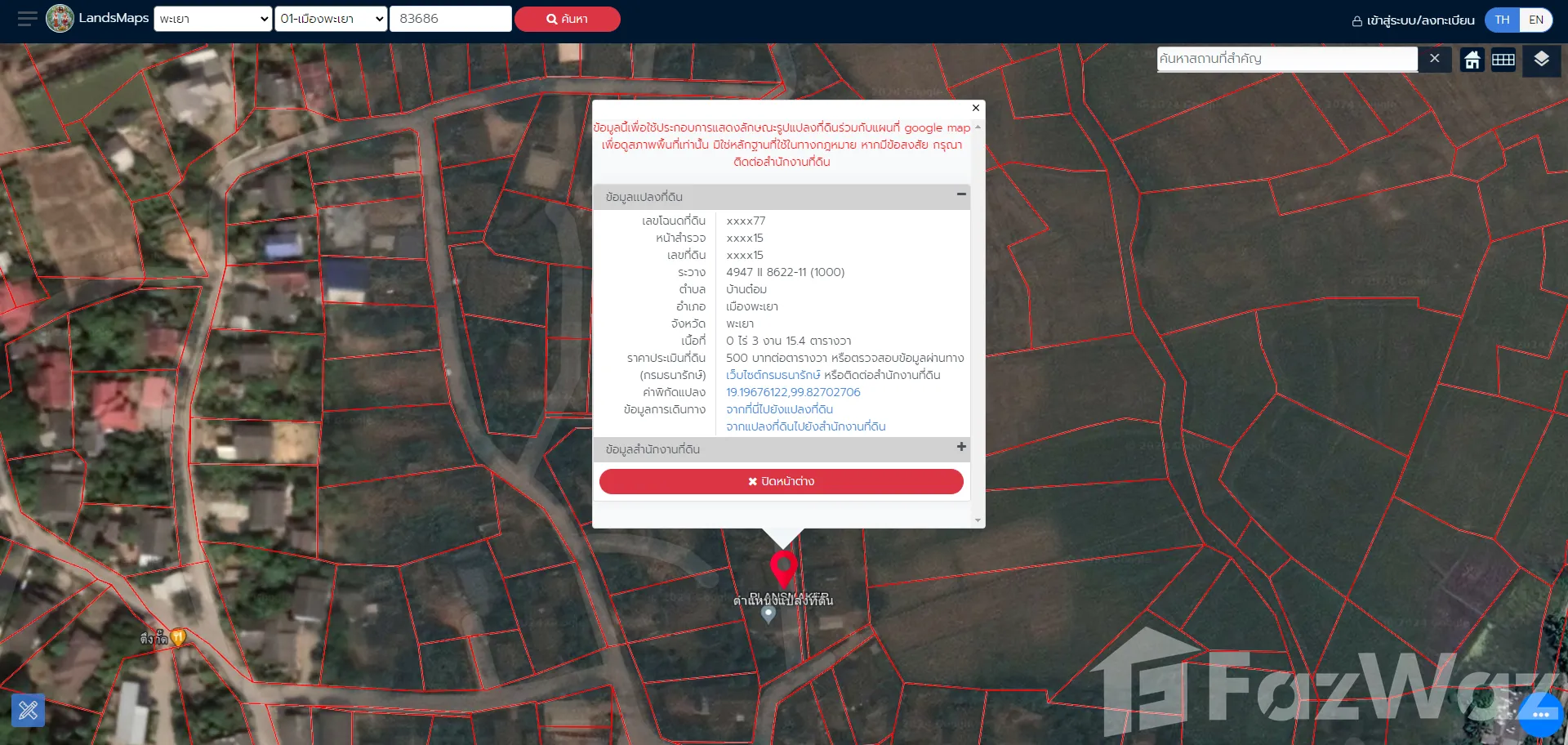Open the map layers icon
1568x745 pixels.
(x=1541, y=60)
